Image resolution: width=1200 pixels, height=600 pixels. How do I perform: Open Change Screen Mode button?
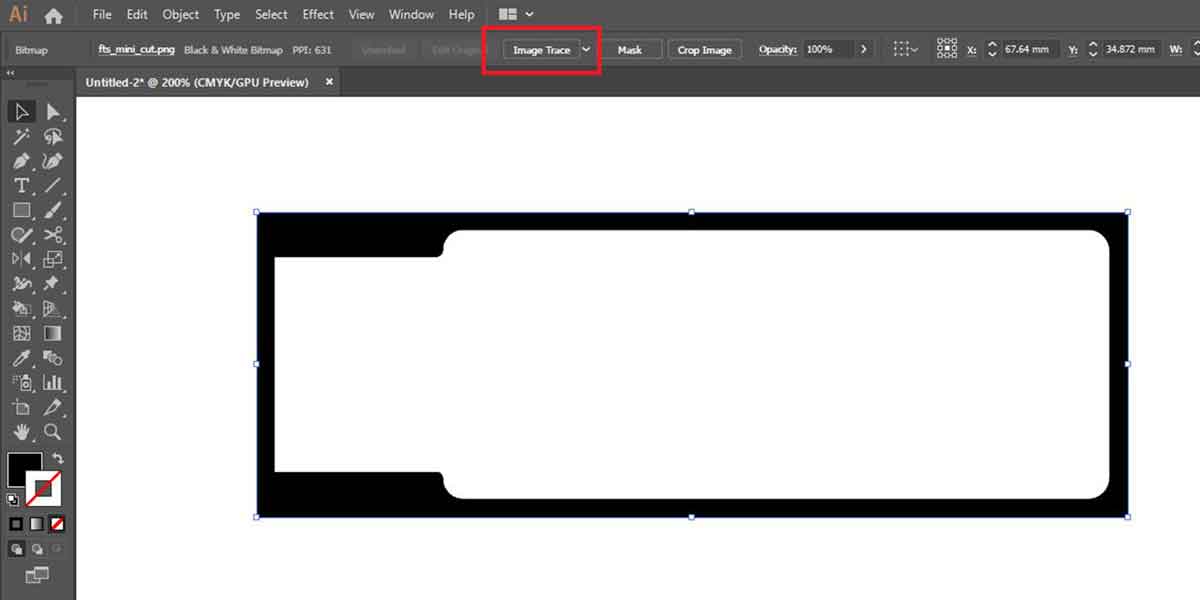pyautogui.click(x=37, y=575)
